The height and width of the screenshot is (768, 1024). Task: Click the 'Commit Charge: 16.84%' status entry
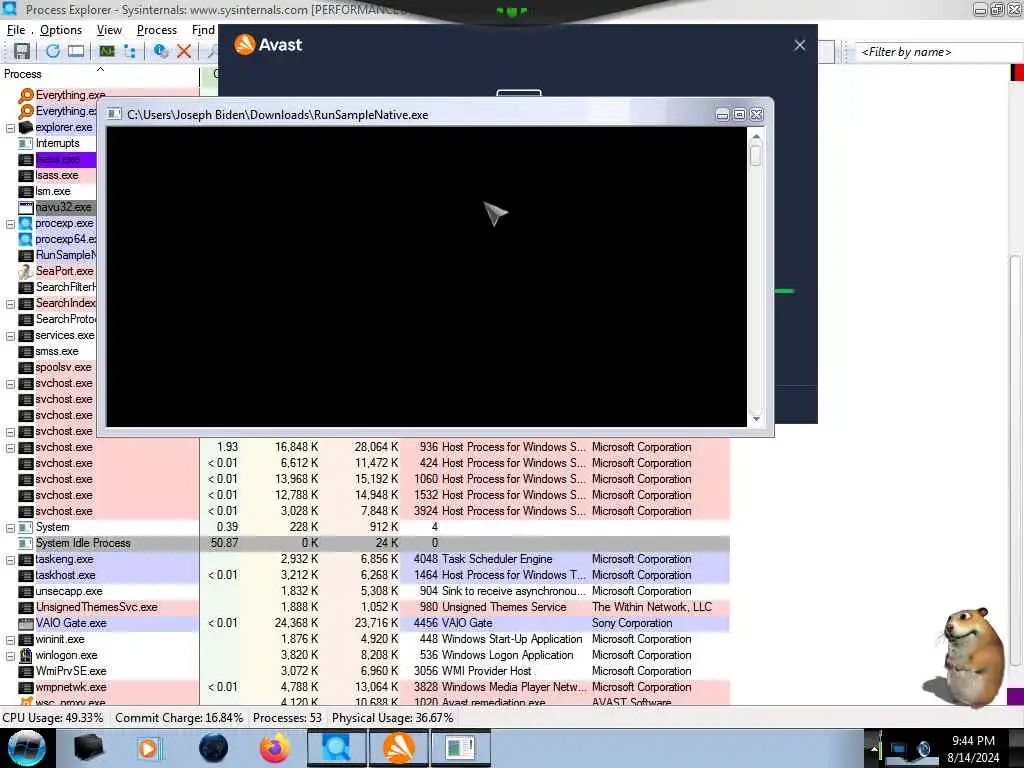[x=179, y=718]
